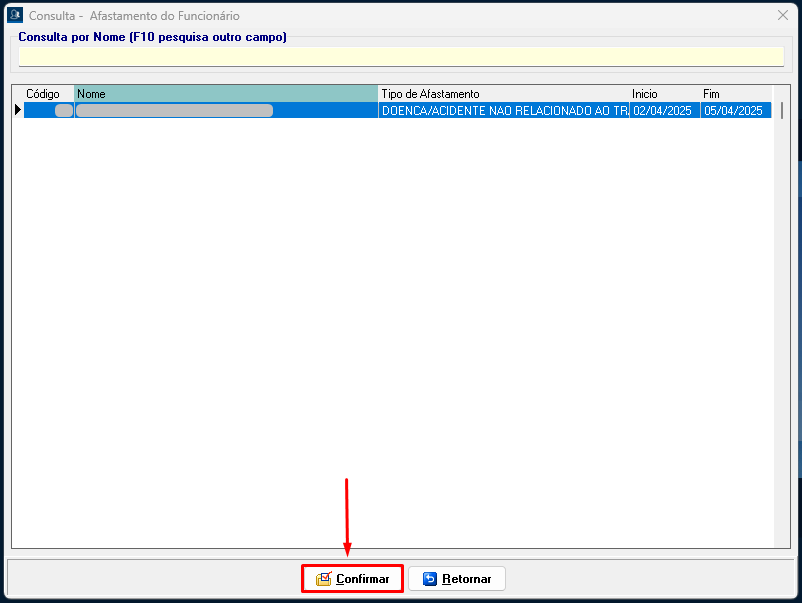Screen dimensions: 802x603
Task: Click the application icon in the title bar
Action: pyautogui.click(x=15, y=16)
